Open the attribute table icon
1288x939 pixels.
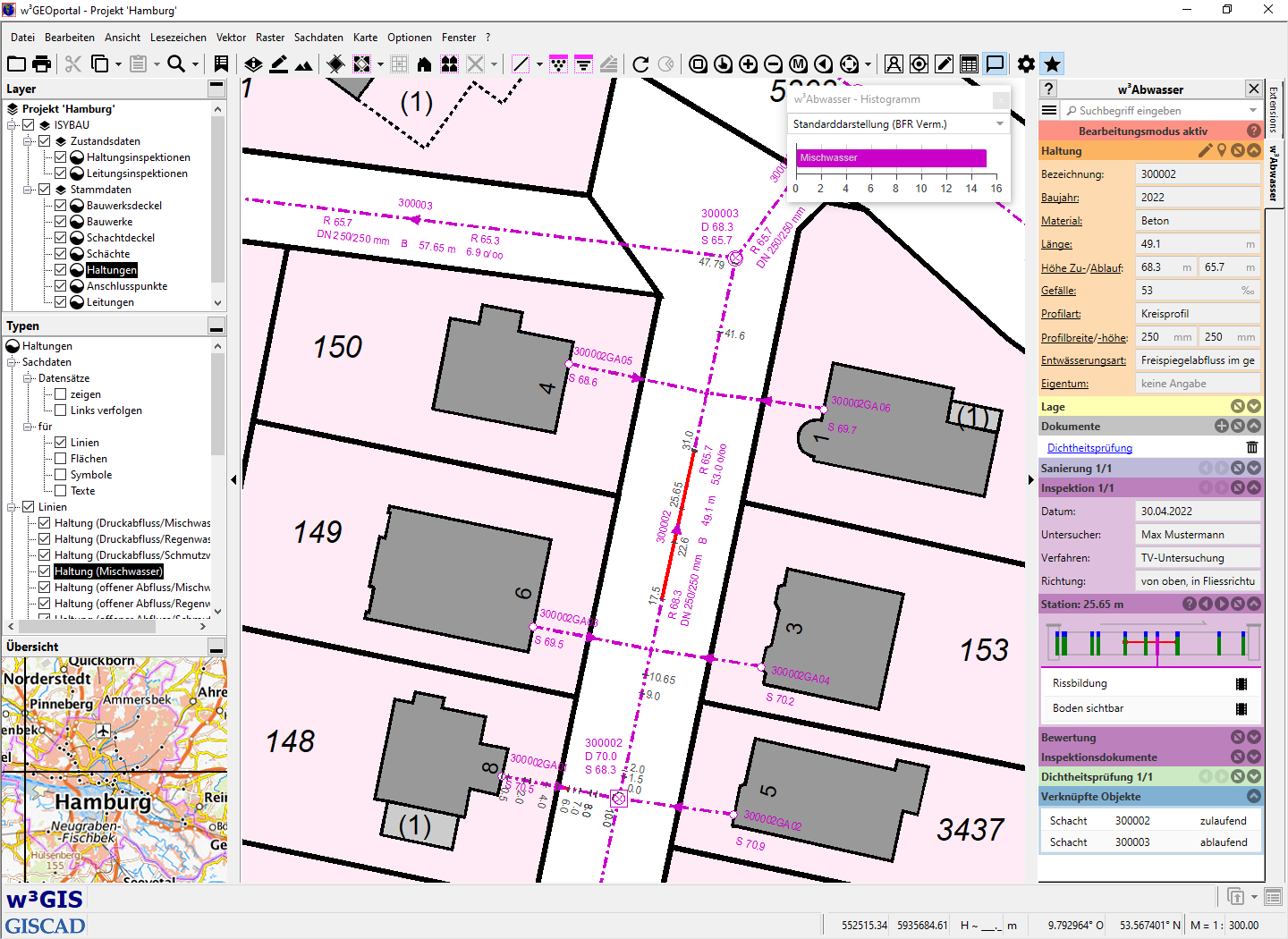point(969,63)
